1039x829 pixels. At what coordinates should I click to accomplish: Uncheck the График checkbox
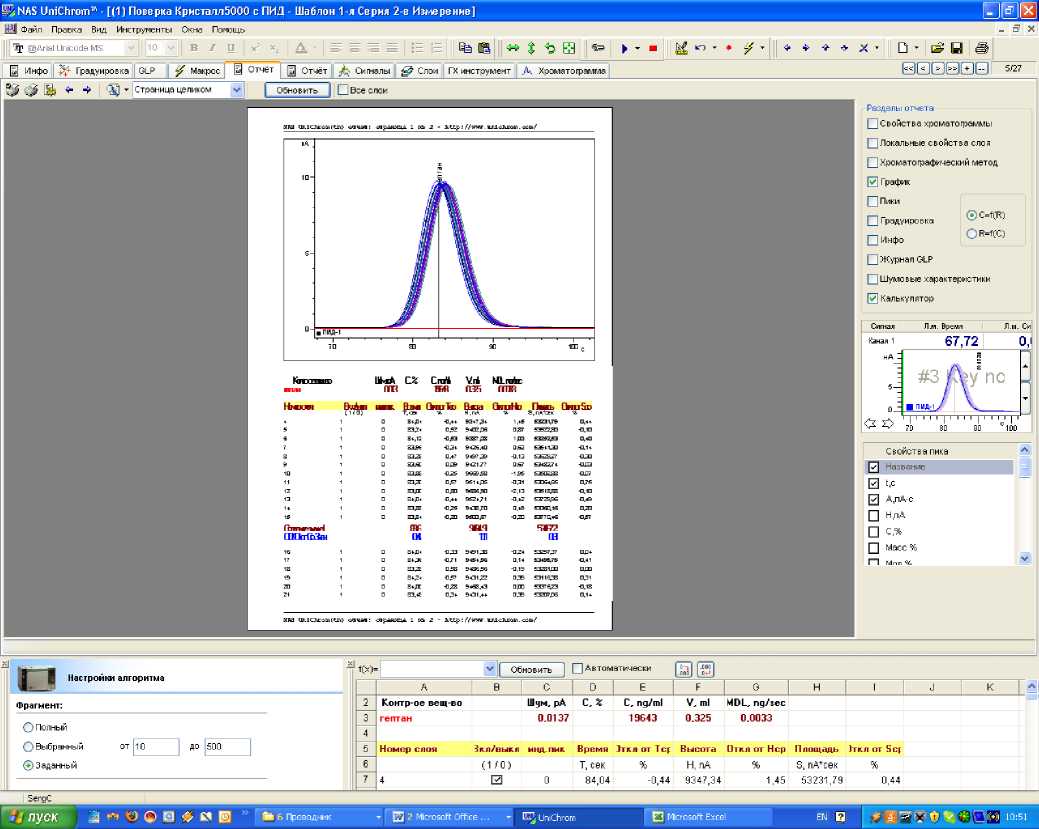coord(873,182)
